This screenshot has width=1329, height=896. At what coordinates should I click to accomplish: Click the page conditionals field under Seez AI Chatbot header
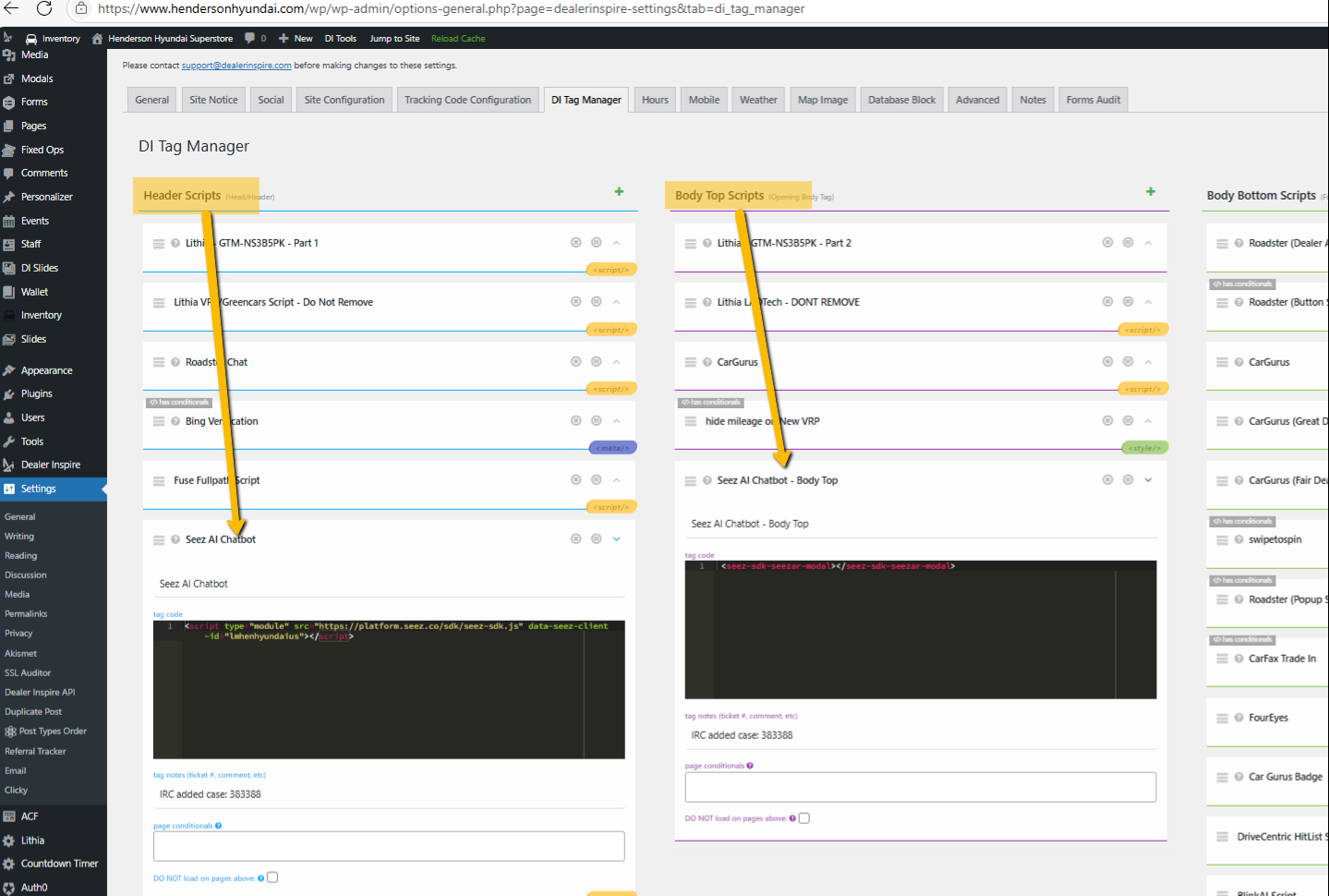389,846
